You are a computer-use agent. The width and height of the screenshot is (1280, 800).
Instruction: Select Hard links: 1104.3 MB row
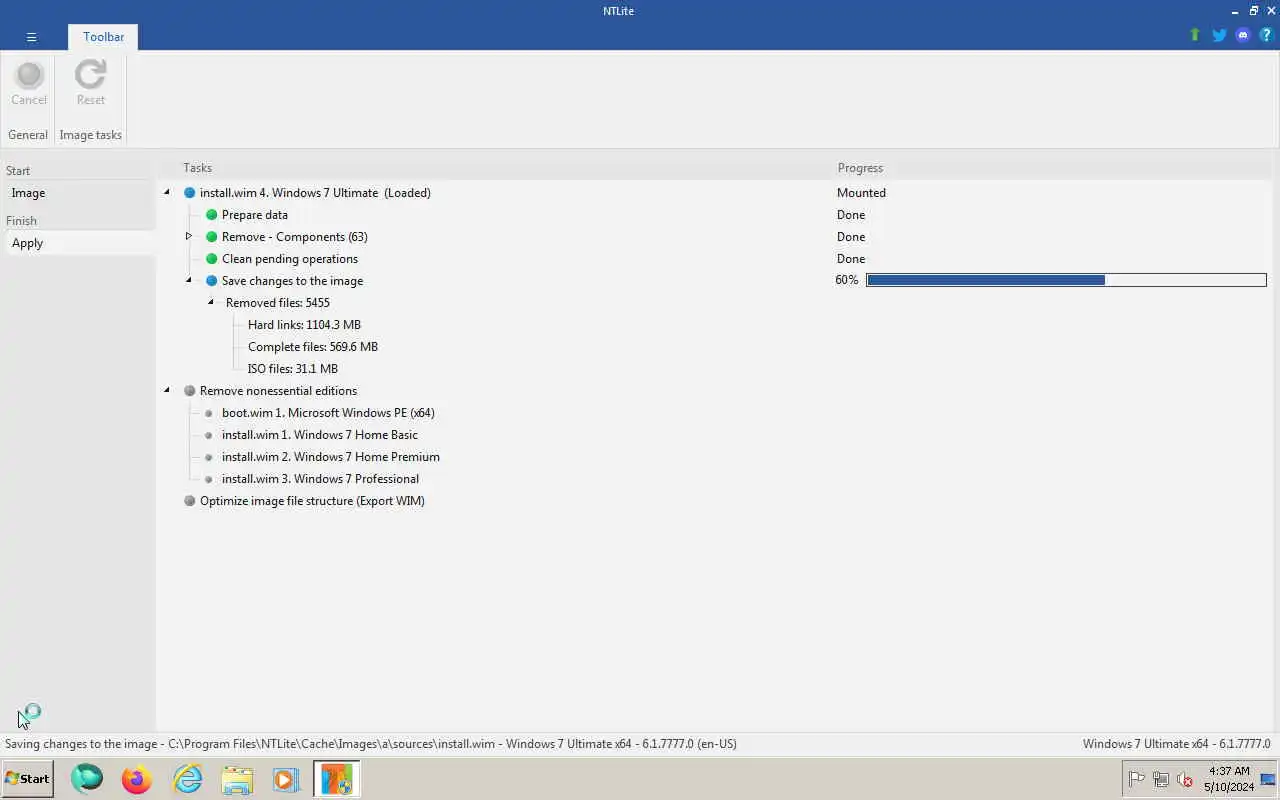(x=304, y=325)
